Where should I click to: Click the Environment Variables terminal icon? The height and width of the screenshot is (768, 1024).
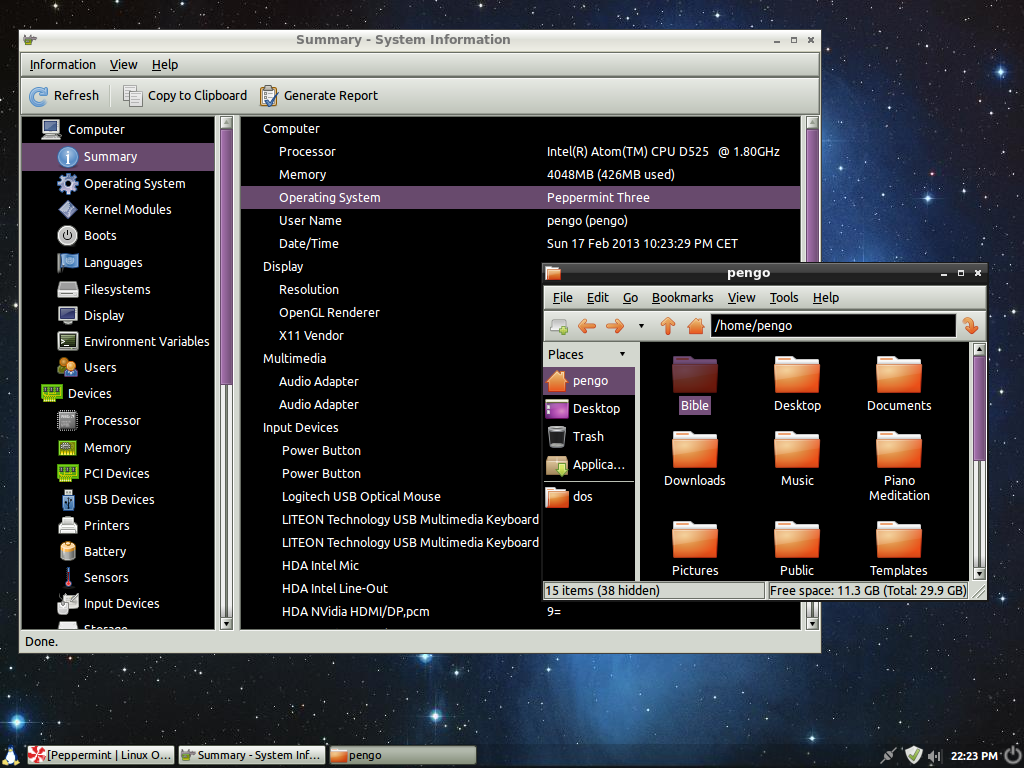tap(68, 342)
